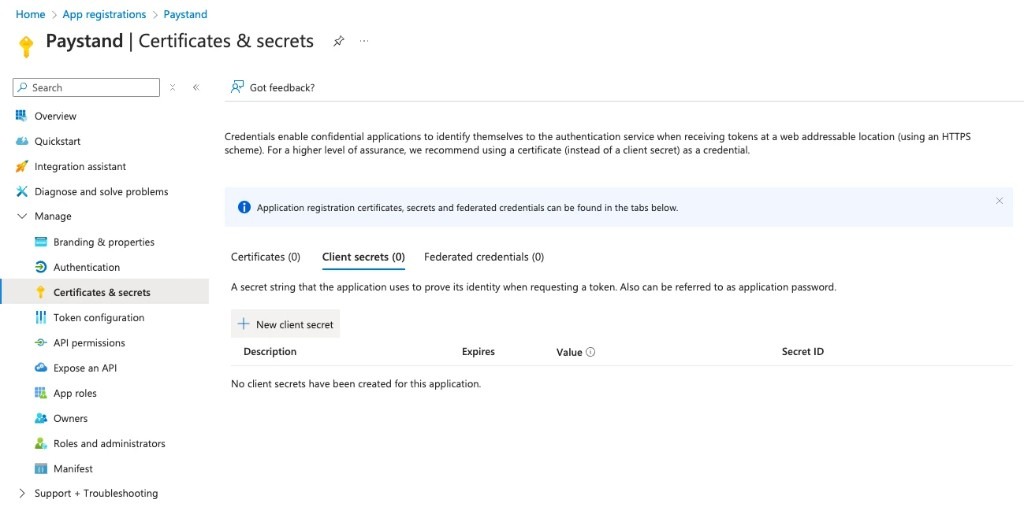
Task: Dismiss the information banner
Action: point(999,201)
